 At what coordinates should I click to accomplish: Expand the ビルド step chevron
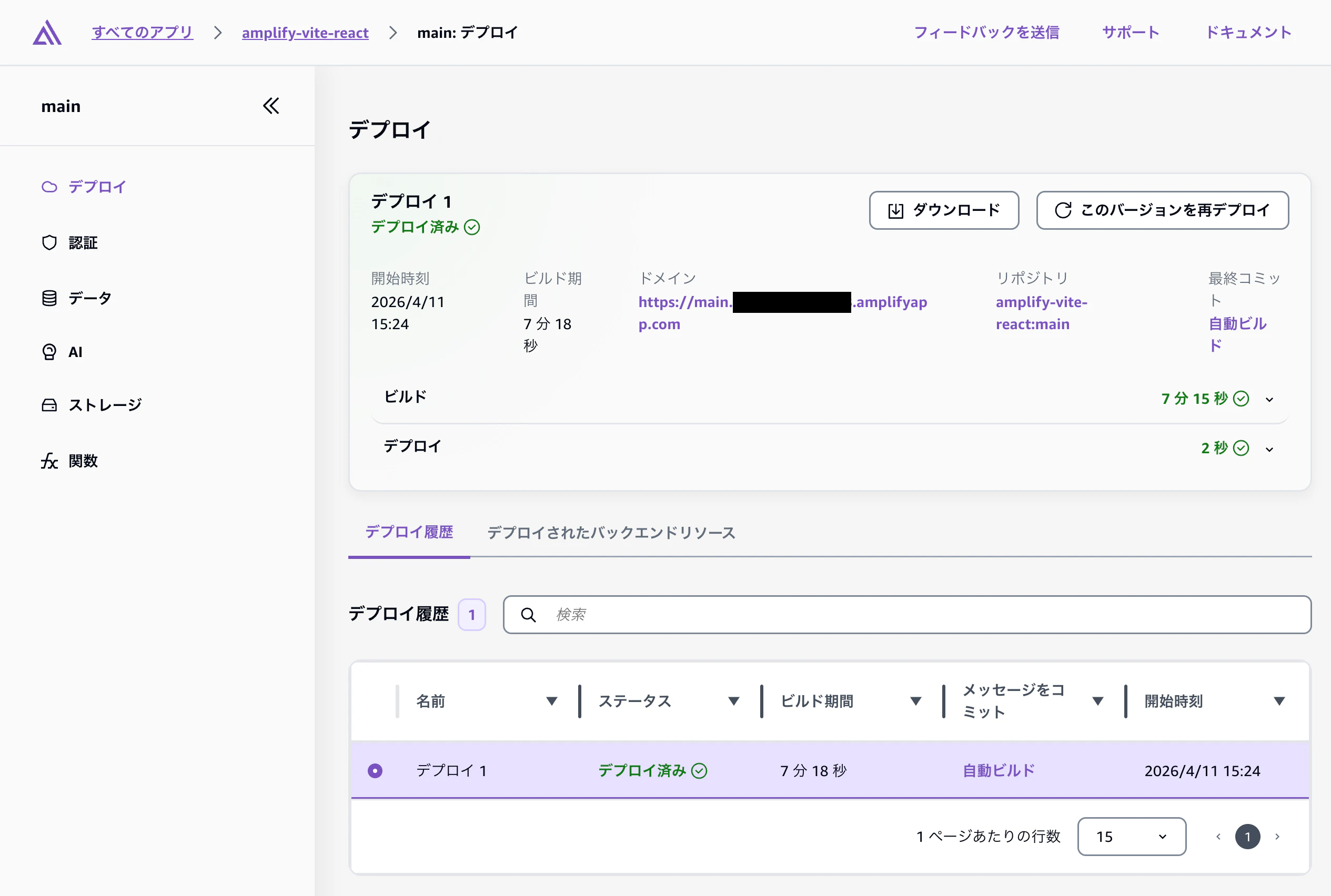coord(1270,400)
